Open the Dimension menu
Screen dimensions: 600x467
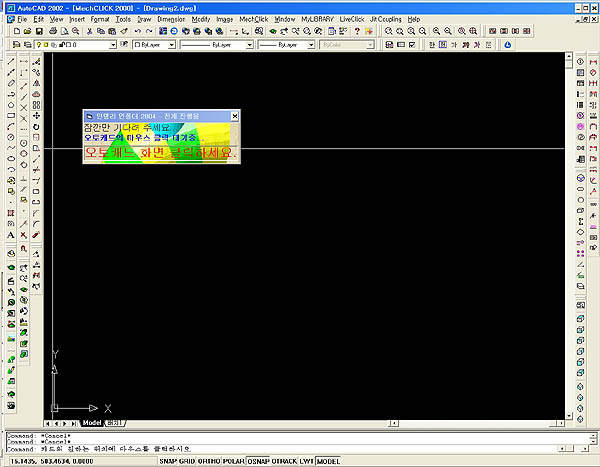pos(171,19)
